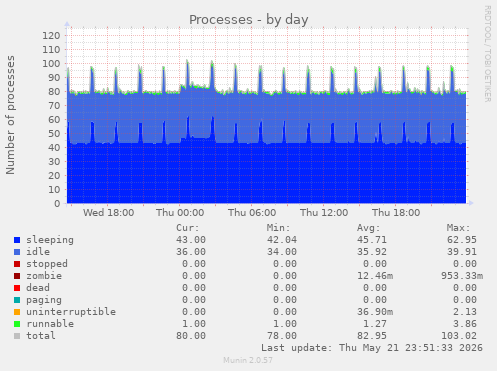Click the 'Cur:' column header
Viewport: 497px width, 371px height.
click(188, 228)
